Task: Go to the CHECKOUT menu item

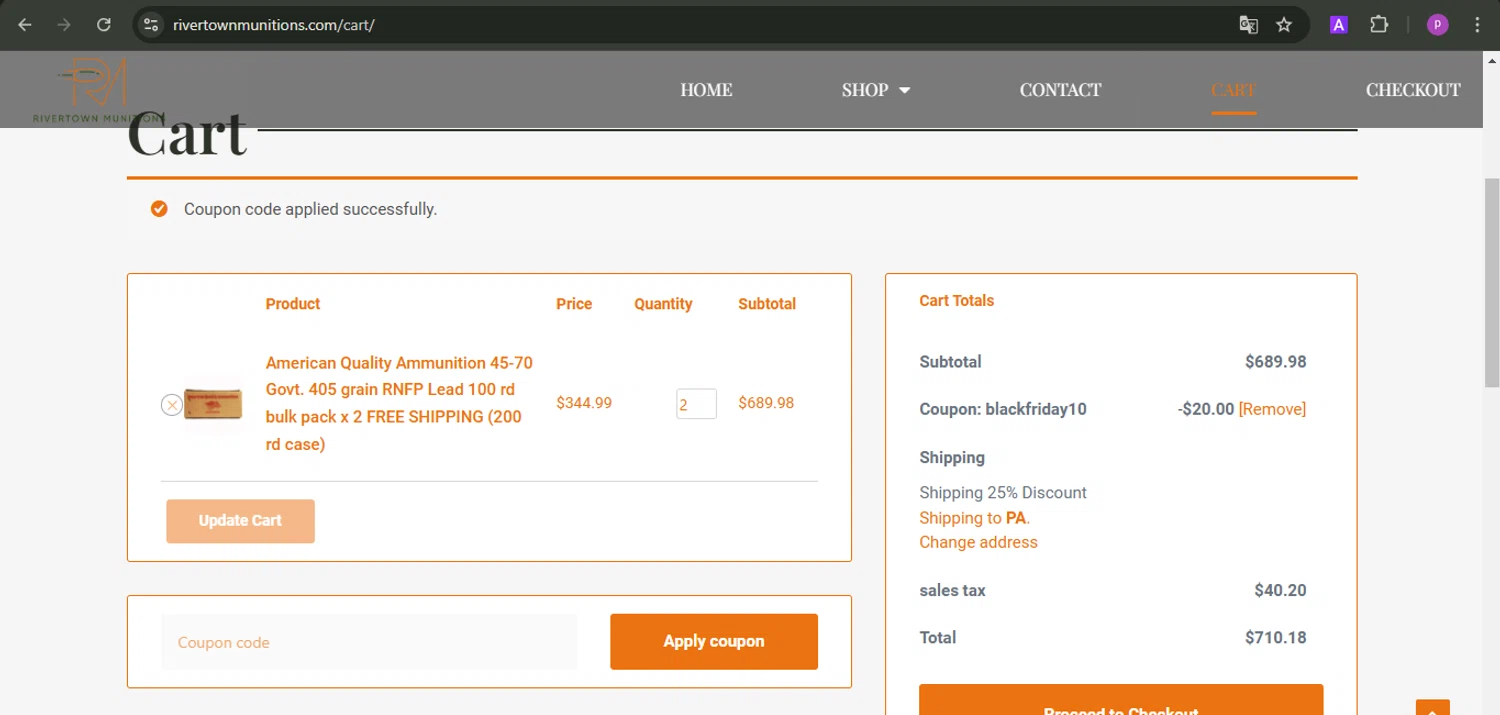Action: (1413, 90)
